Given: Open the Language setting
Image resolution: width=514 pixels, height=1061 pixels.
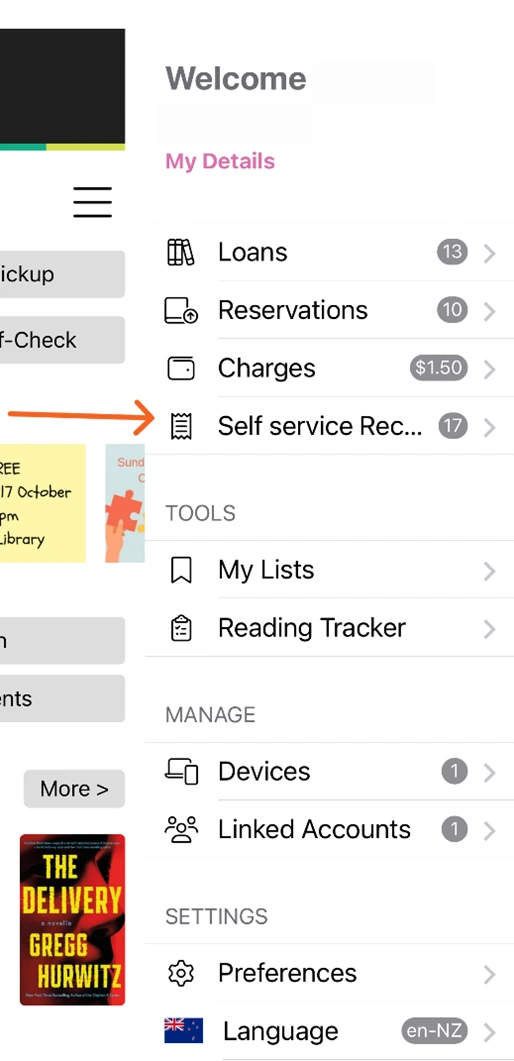Looking at the screenshot, I should tap(329, 1031).
